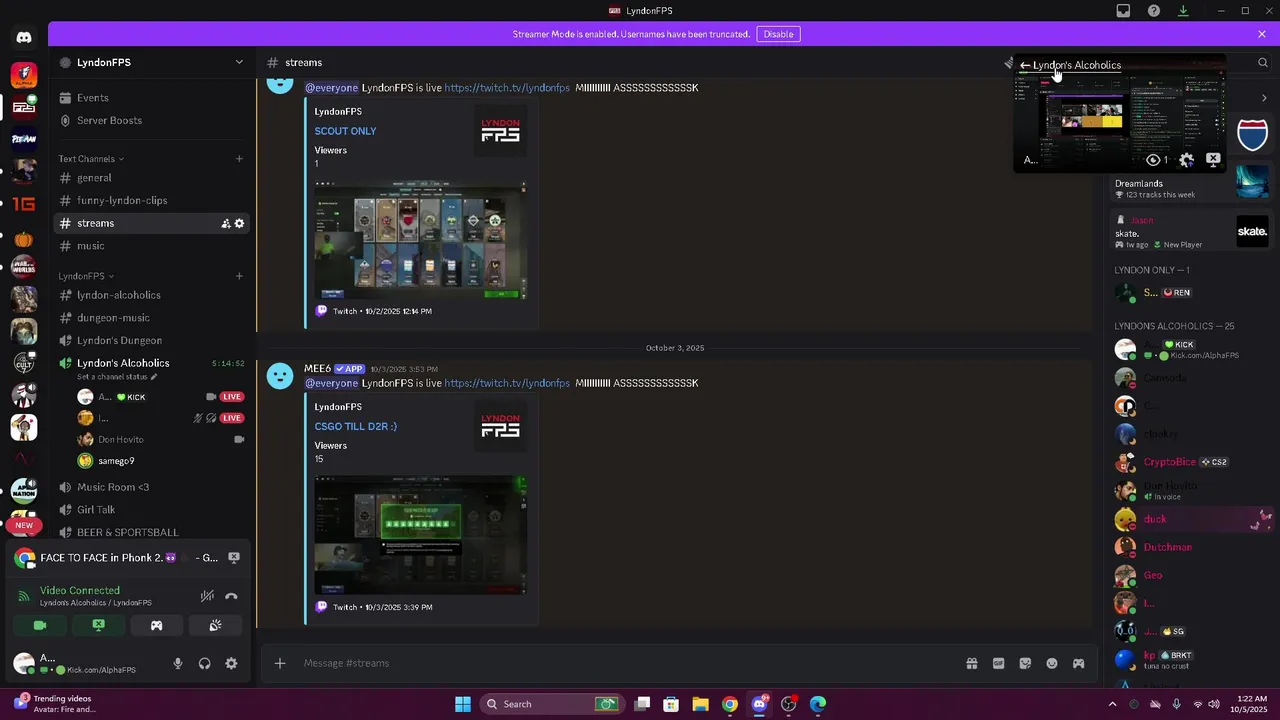
Task: Open Events in sidebar
Action: tap(151, 98)
